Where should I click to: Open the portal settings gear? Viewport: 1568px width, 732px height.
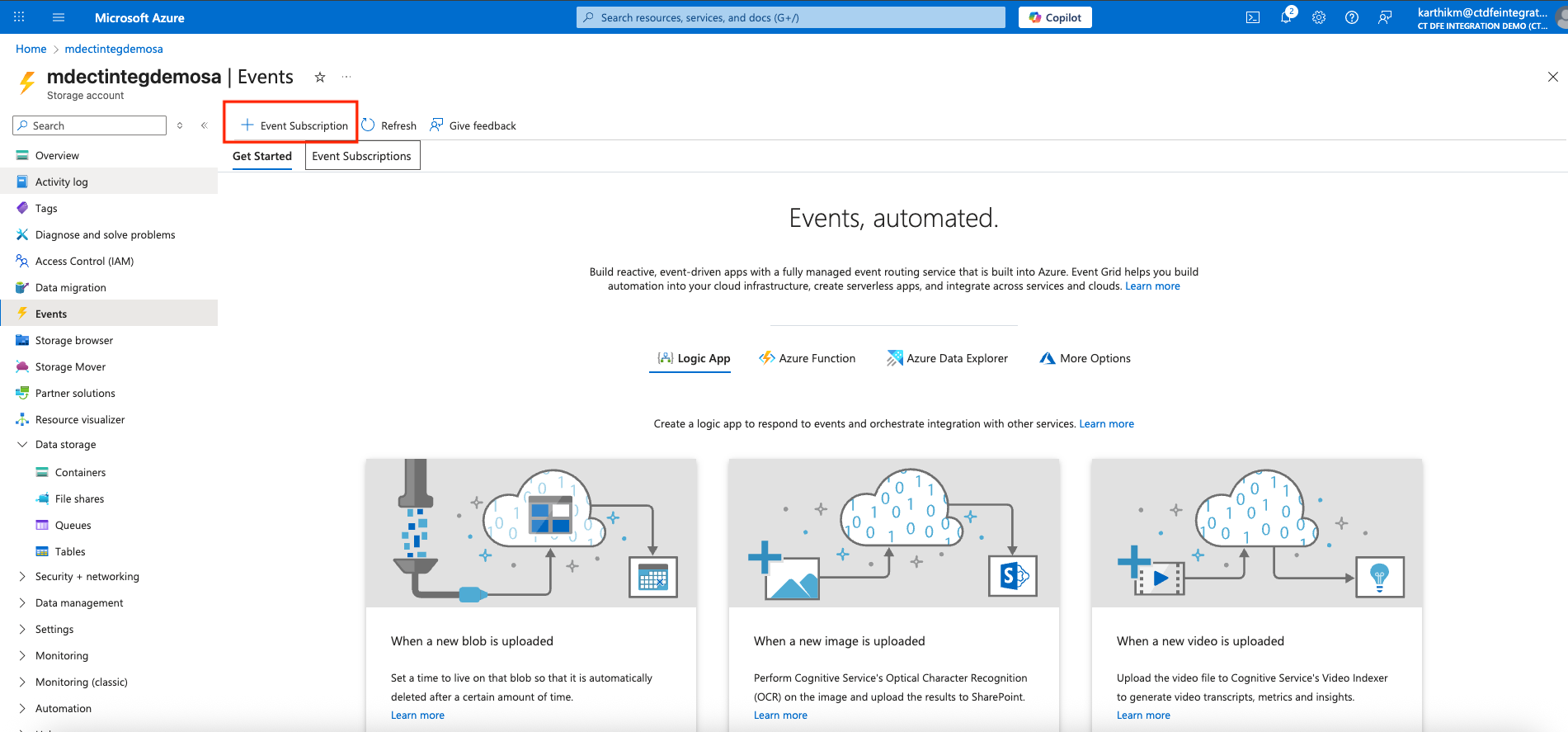(1319, 17)
